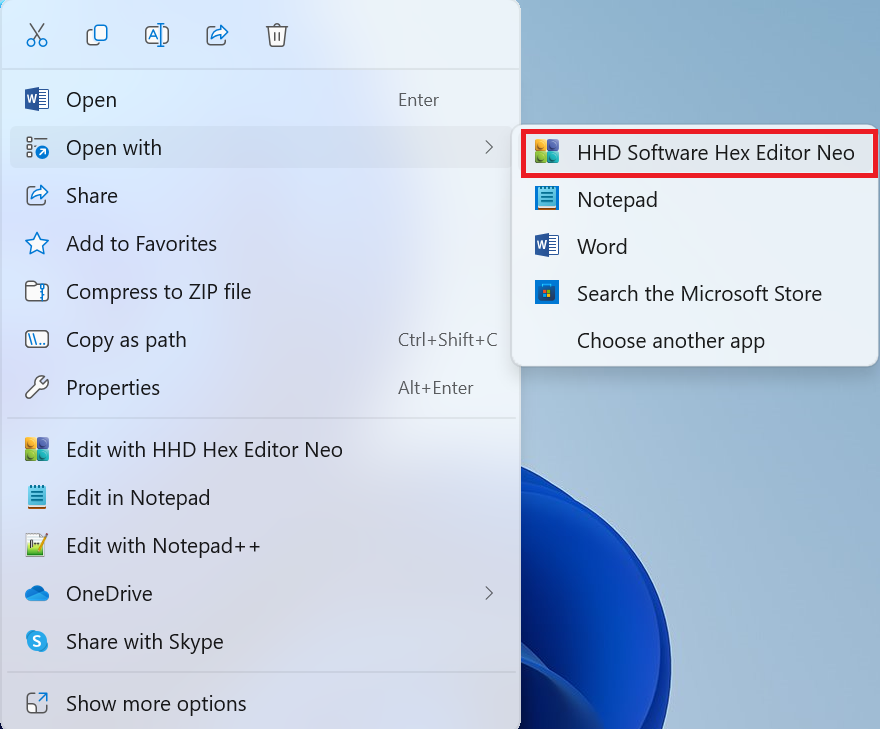The width and height of the screenshot is (880, 729).
Task: Click the OneDrive cloud icon
Action: 37,593
